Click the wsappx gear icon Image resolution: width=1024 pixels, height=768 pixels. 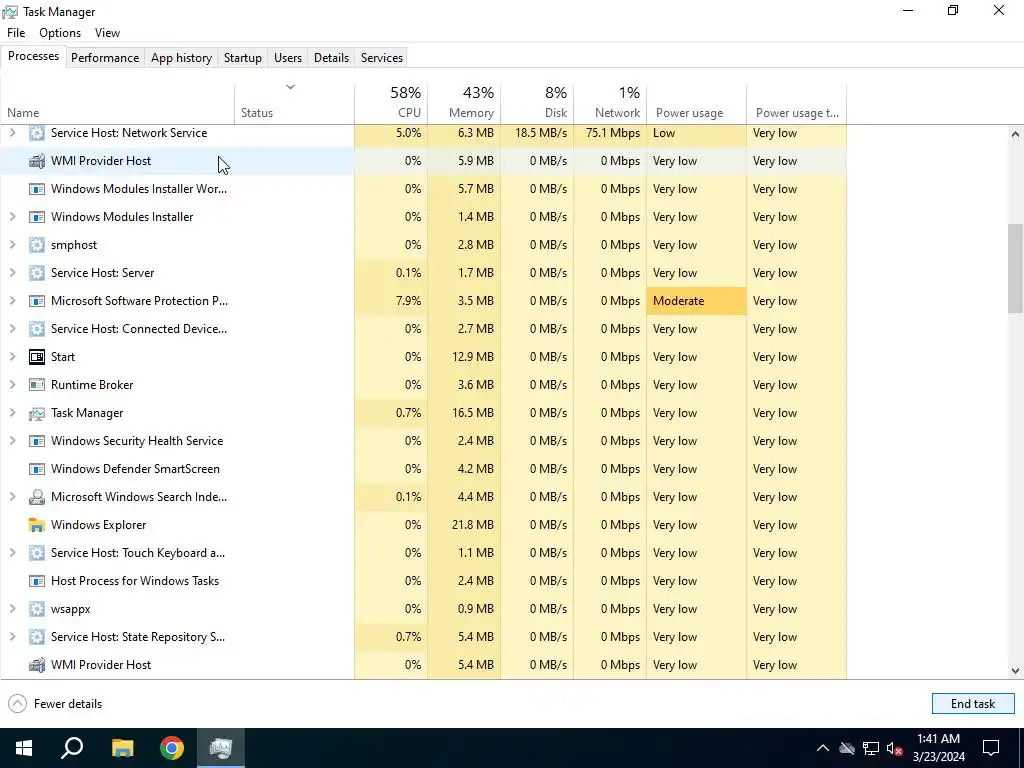click(x=37, y=609)
